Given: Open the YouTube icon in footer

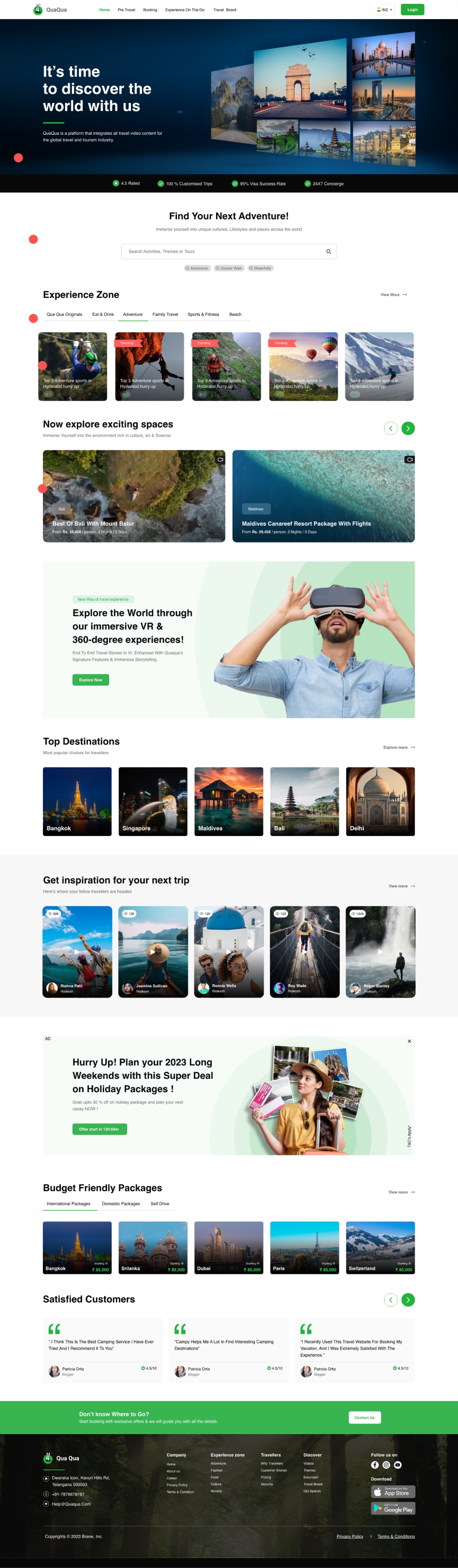Looking at the screenshot, I should (398, 1464).
